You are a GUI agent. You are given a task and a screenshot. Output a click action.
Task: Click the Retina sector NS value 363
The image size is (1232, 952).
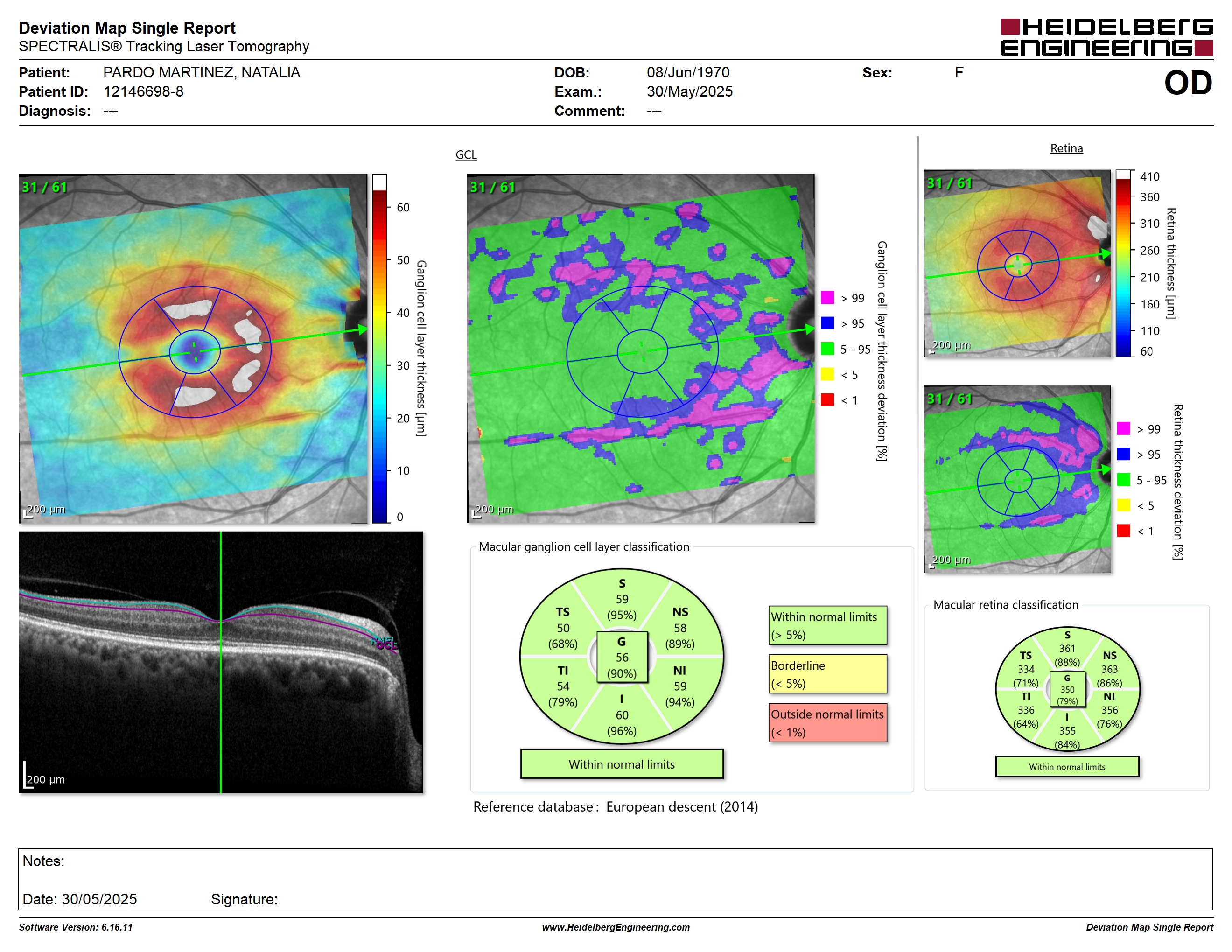pos(1109,669)
